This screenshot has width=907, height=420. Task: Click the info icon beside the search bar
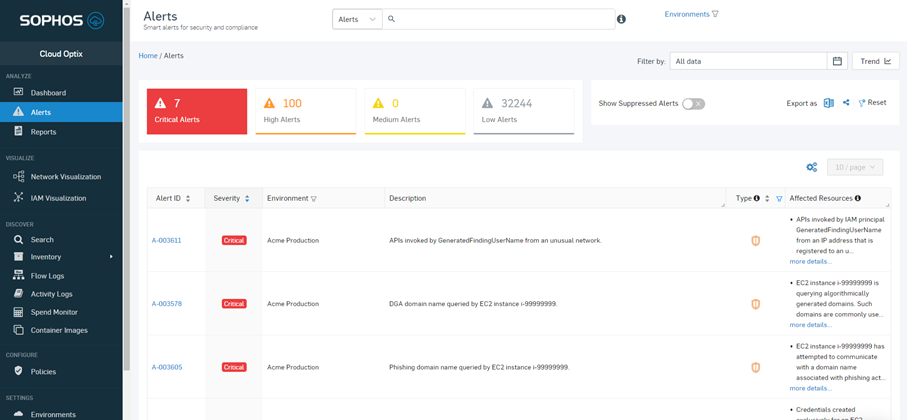coord(621,19)
